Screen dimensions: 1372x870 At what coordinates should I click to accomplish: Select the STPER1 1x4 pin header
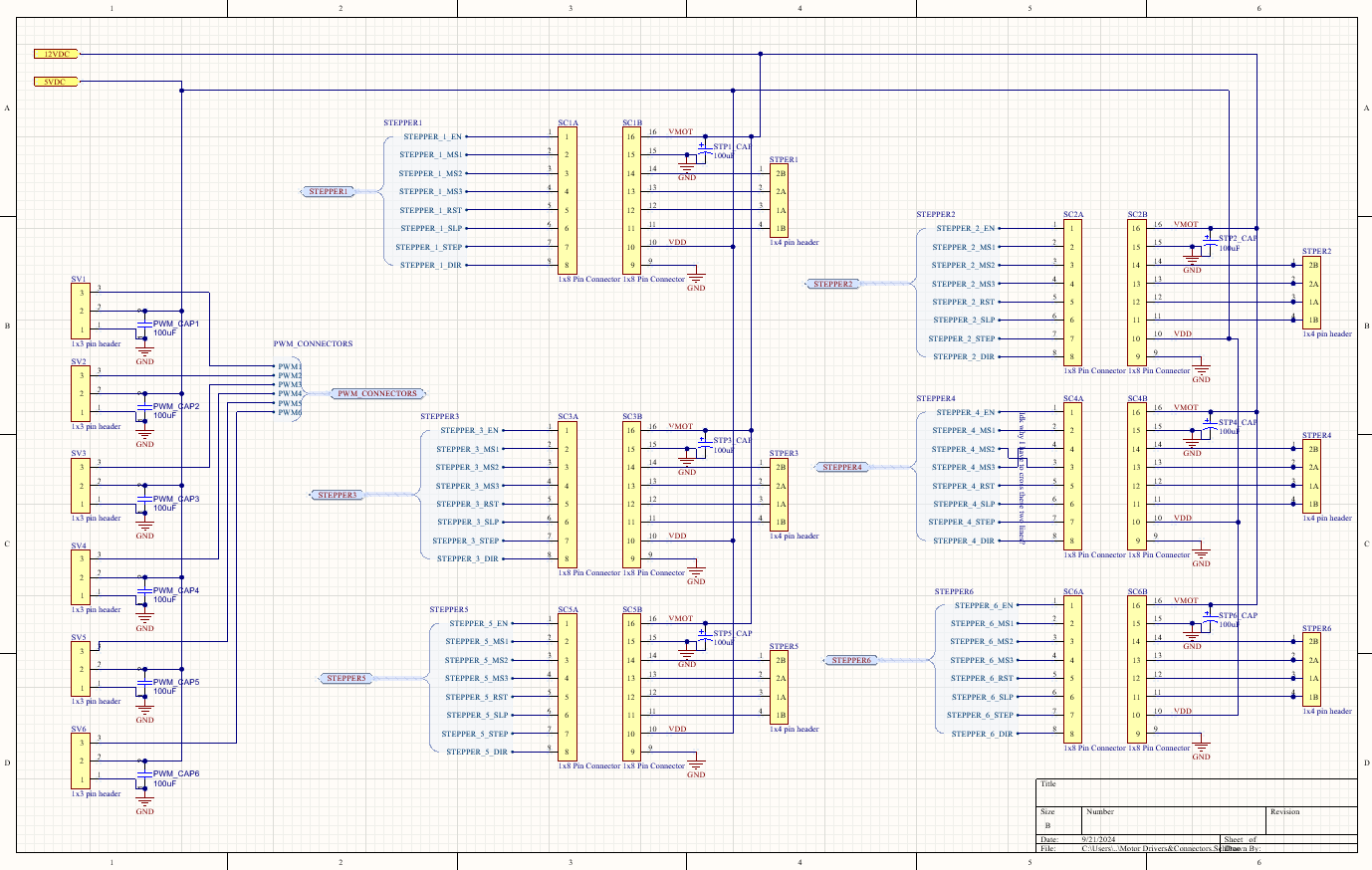(x=780, y=201)
